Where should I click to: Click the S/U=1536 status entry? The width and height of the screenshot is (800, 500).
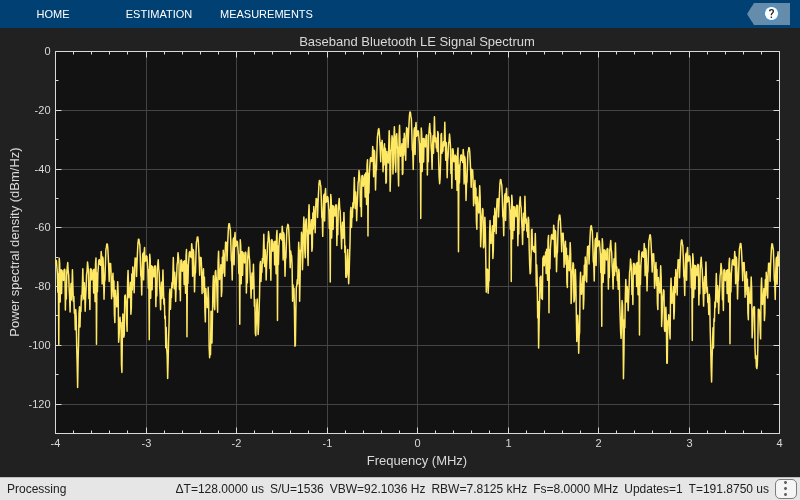coord(296,489)
